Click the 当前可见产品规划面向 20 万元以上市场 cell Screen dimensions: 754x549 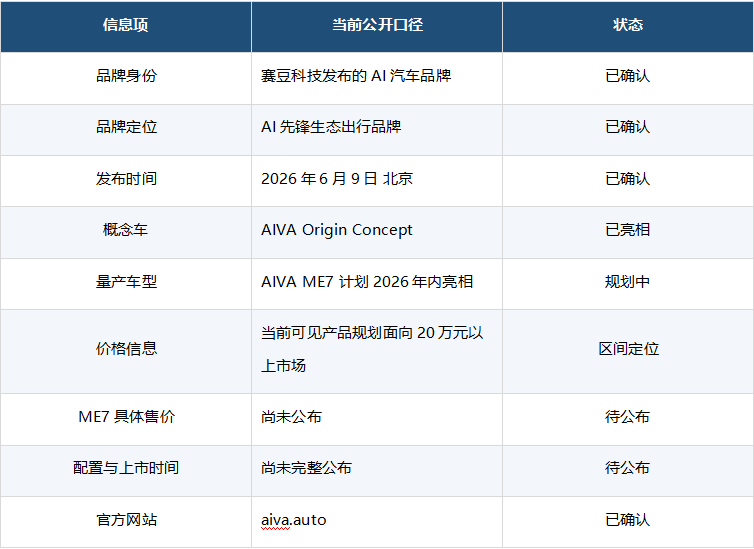pyautogui.click(x=377, y=351)
